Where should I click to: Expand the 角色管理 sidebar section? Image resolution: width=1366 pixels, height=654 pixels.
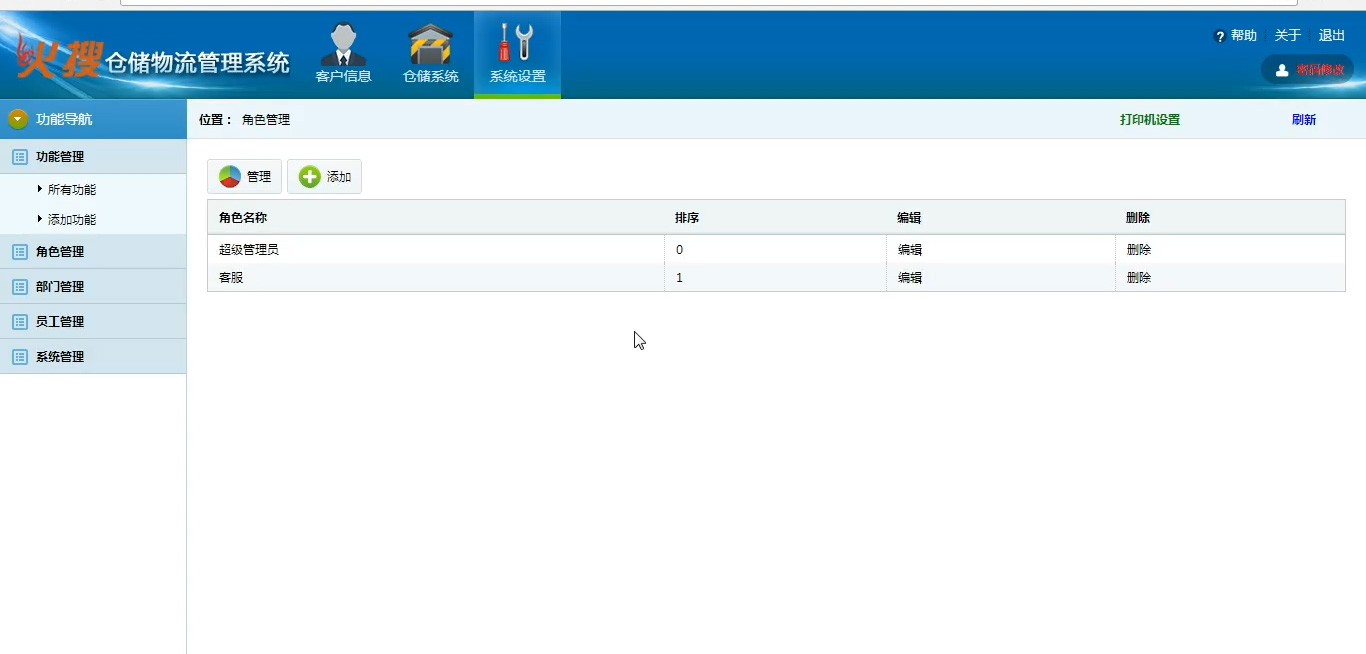pyautogui.click(x=60, y=252)
